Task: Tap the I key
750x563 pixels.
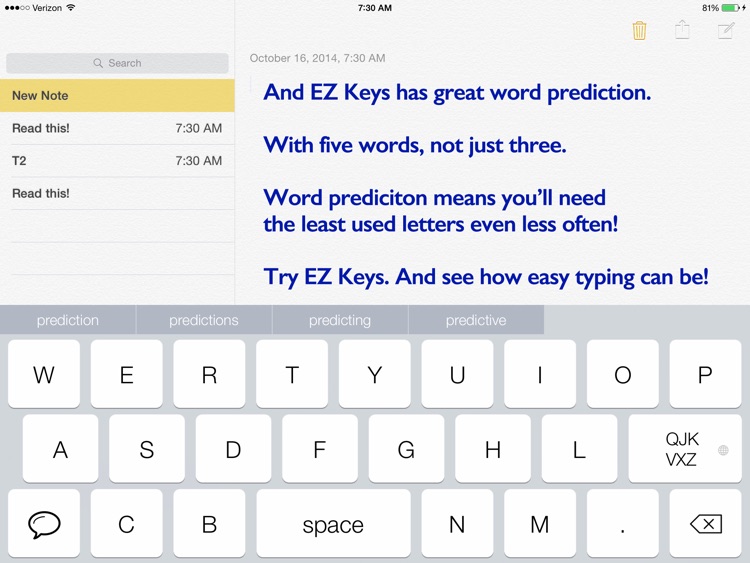Action: point(540,375)
